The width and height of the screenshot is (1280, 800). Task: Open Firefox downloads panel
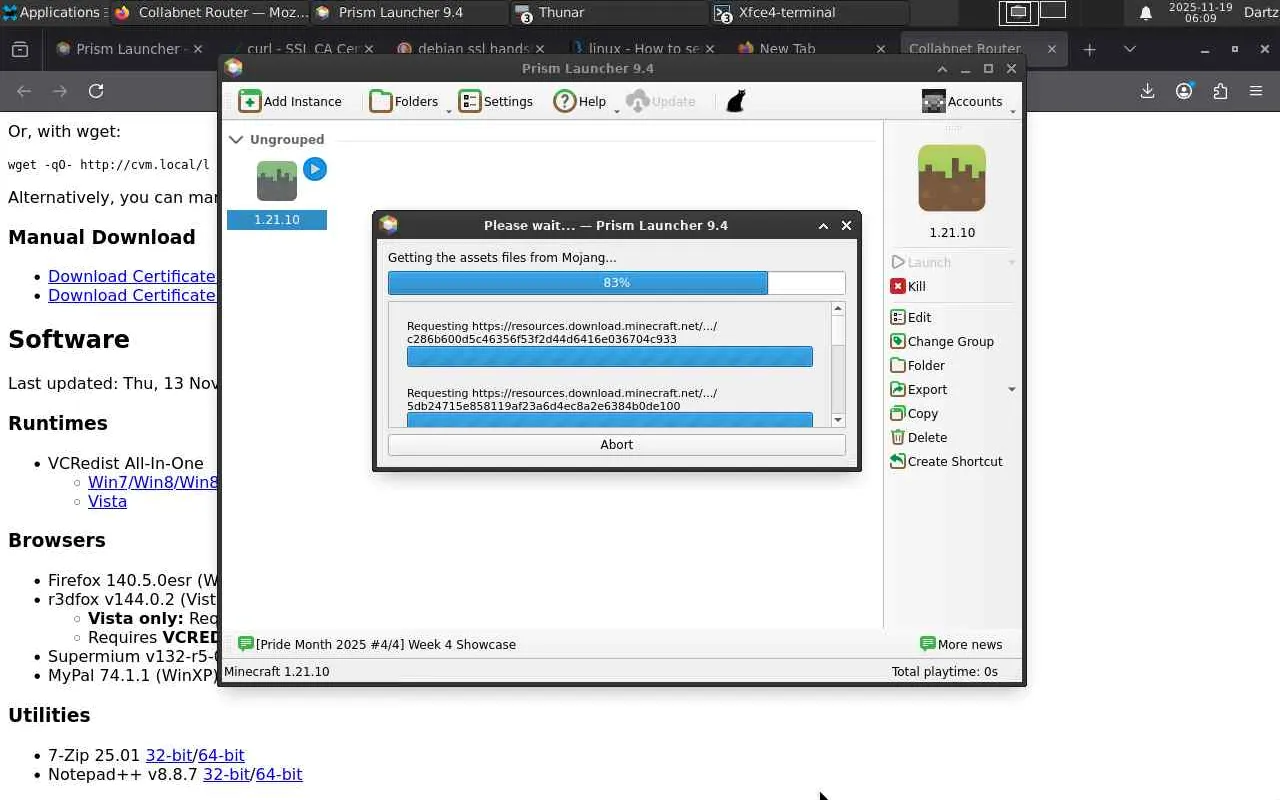coord(1147,91)
